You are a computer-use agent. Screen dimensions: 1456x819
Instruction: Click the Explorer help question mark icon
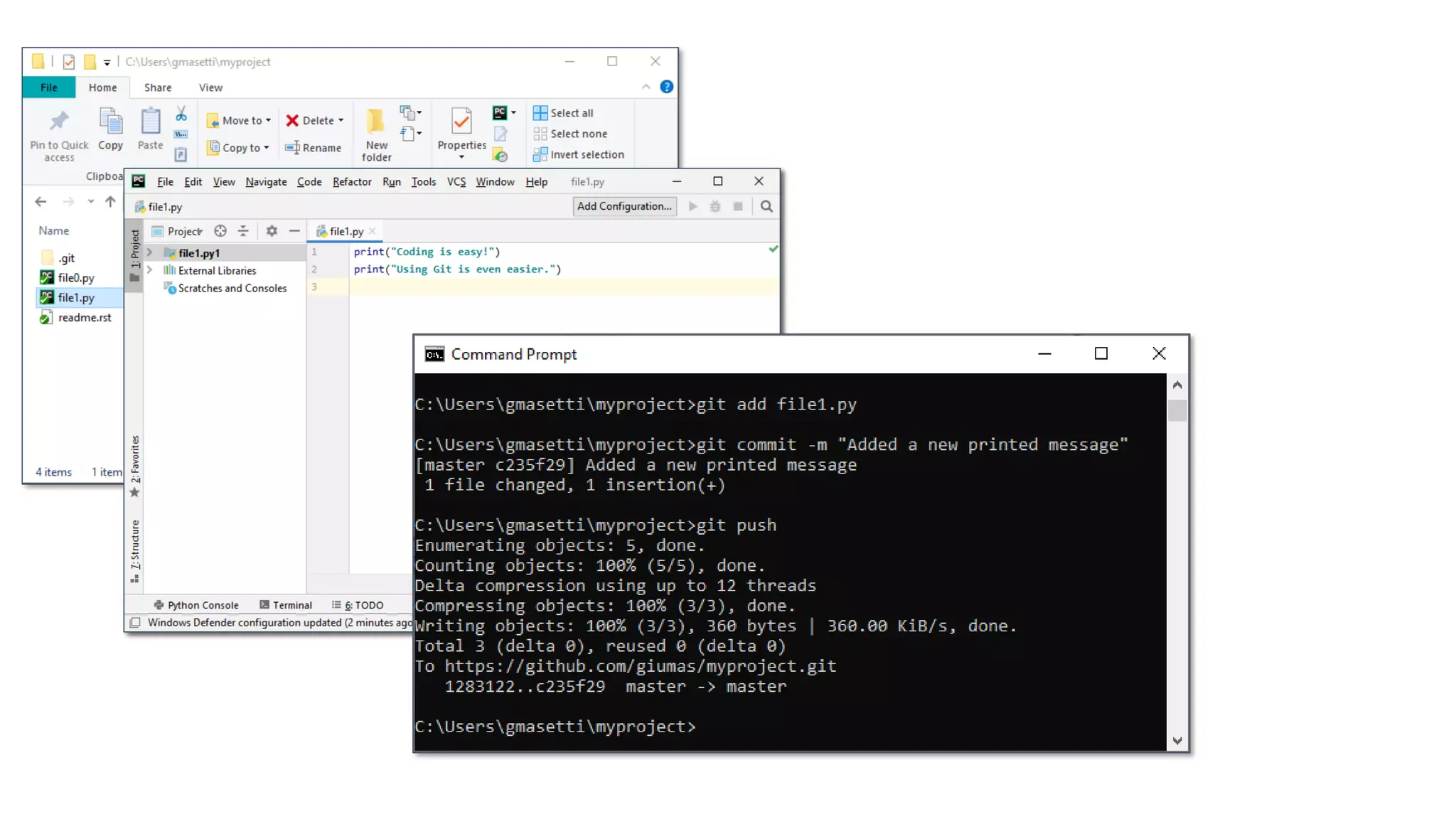(666, 87)
